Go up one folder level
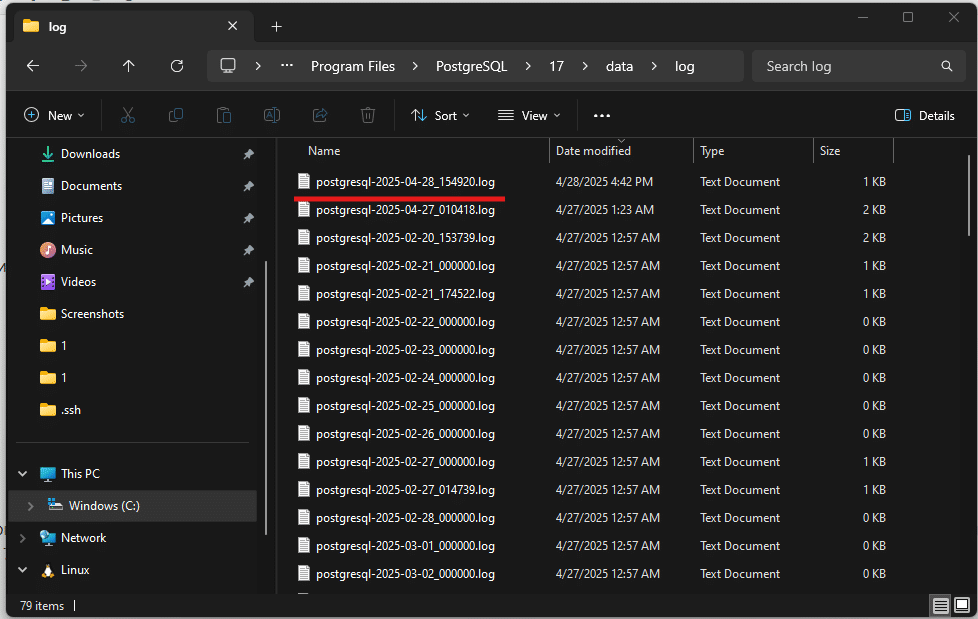Screen dimensions: 978x619 tap(128, 66)
